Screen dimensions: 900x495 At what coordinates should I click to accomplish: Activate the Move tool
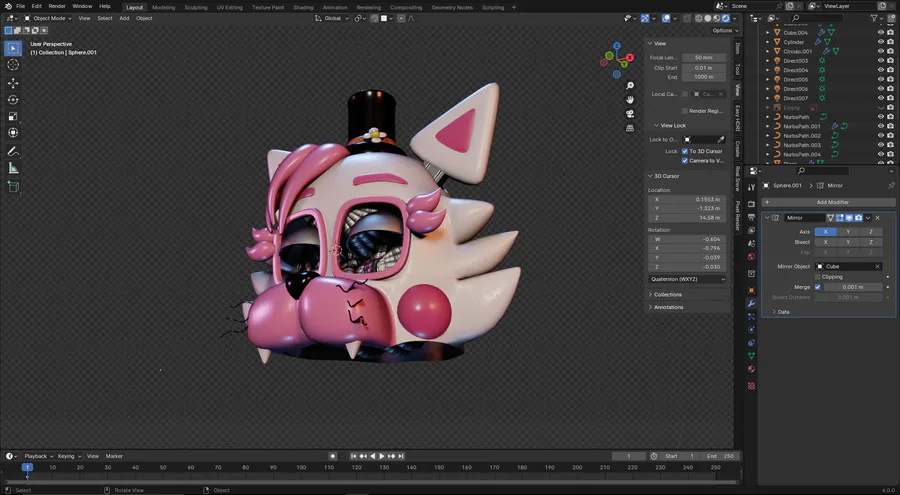pos(13,83)
